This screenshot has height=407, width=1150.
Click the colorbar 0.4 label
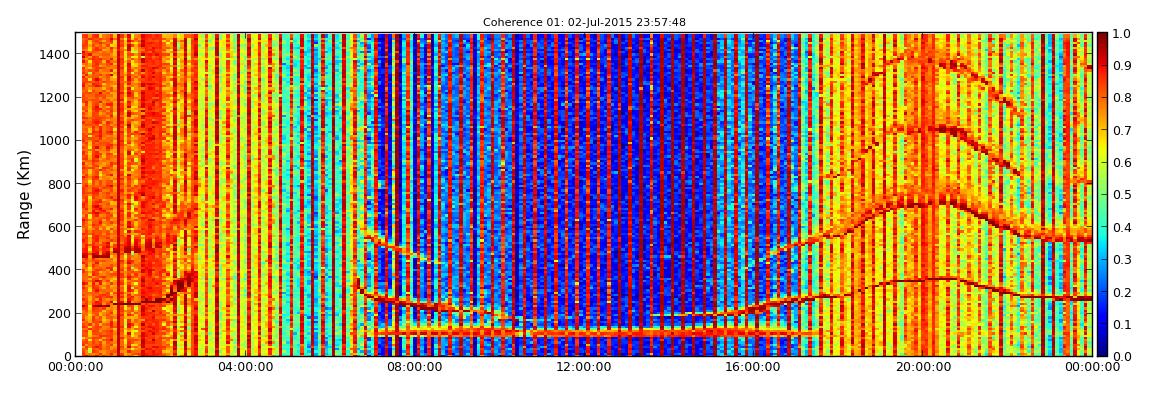coord(1121,227)
